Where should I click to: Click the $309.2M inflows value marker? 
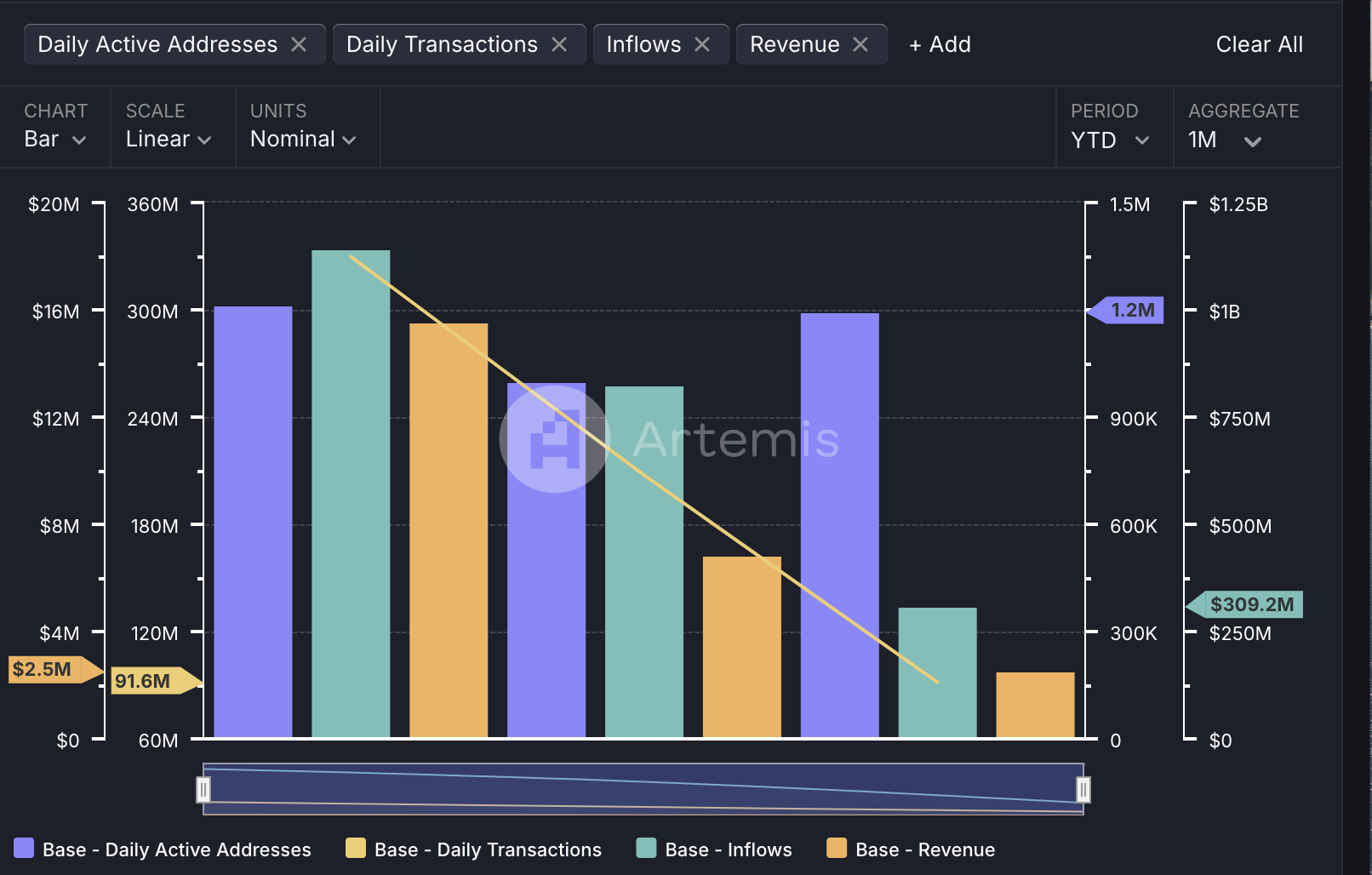click(1250, 604)
